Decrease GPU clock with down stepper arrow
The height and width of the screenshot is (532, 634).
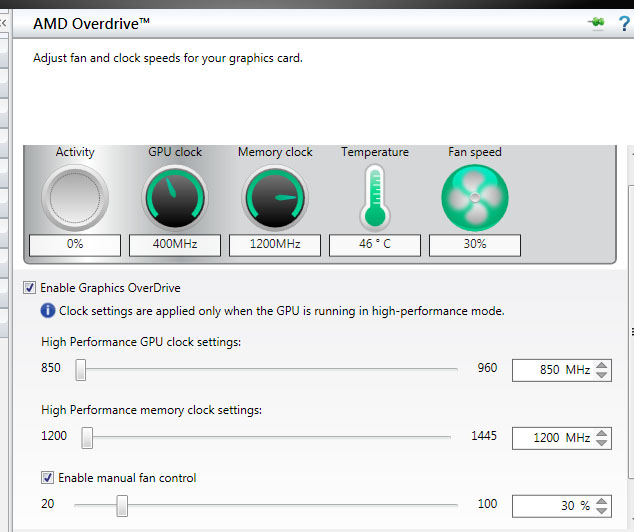click(602, 375)
